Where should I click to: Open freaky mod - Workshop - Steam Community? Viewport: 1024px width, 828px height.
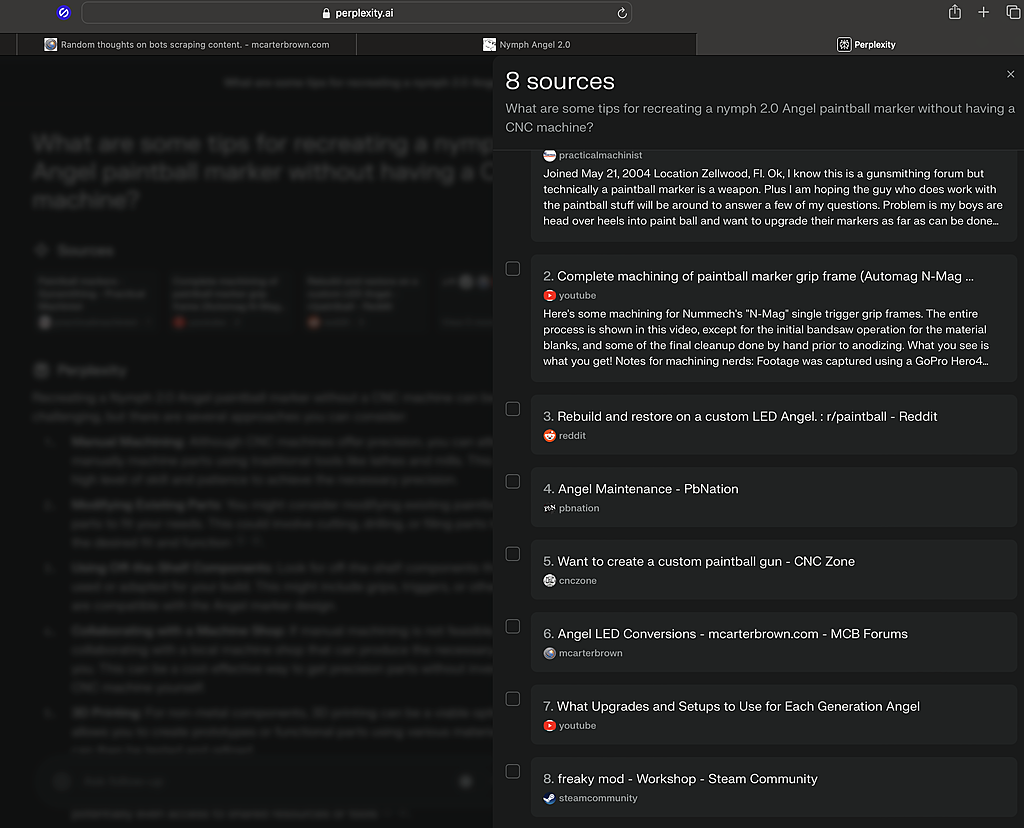(680, 779)
